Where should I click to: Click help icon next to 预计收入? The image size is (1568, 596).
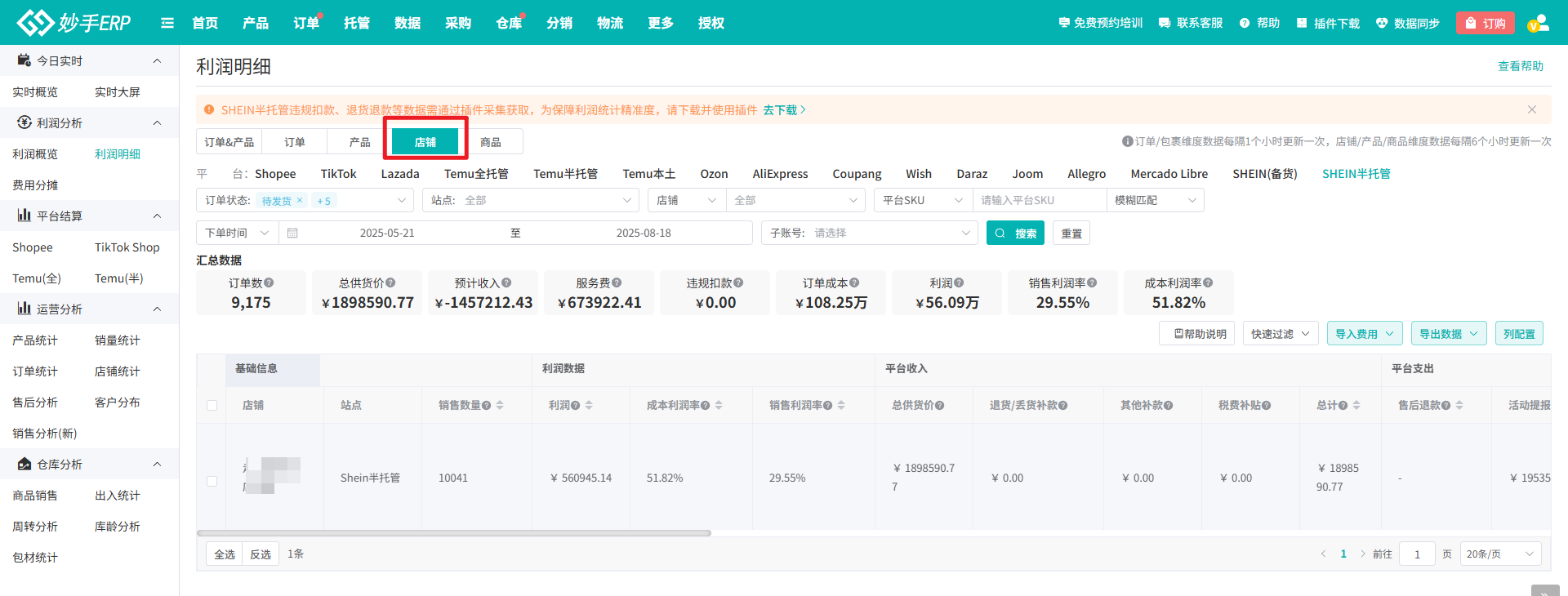coord(506,282)
